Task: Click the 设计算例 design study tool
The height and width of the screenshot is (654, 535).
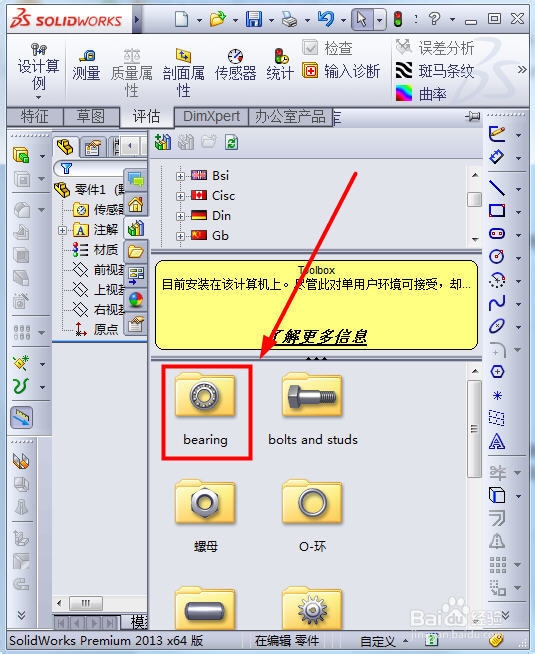Action: coord(39,67)
